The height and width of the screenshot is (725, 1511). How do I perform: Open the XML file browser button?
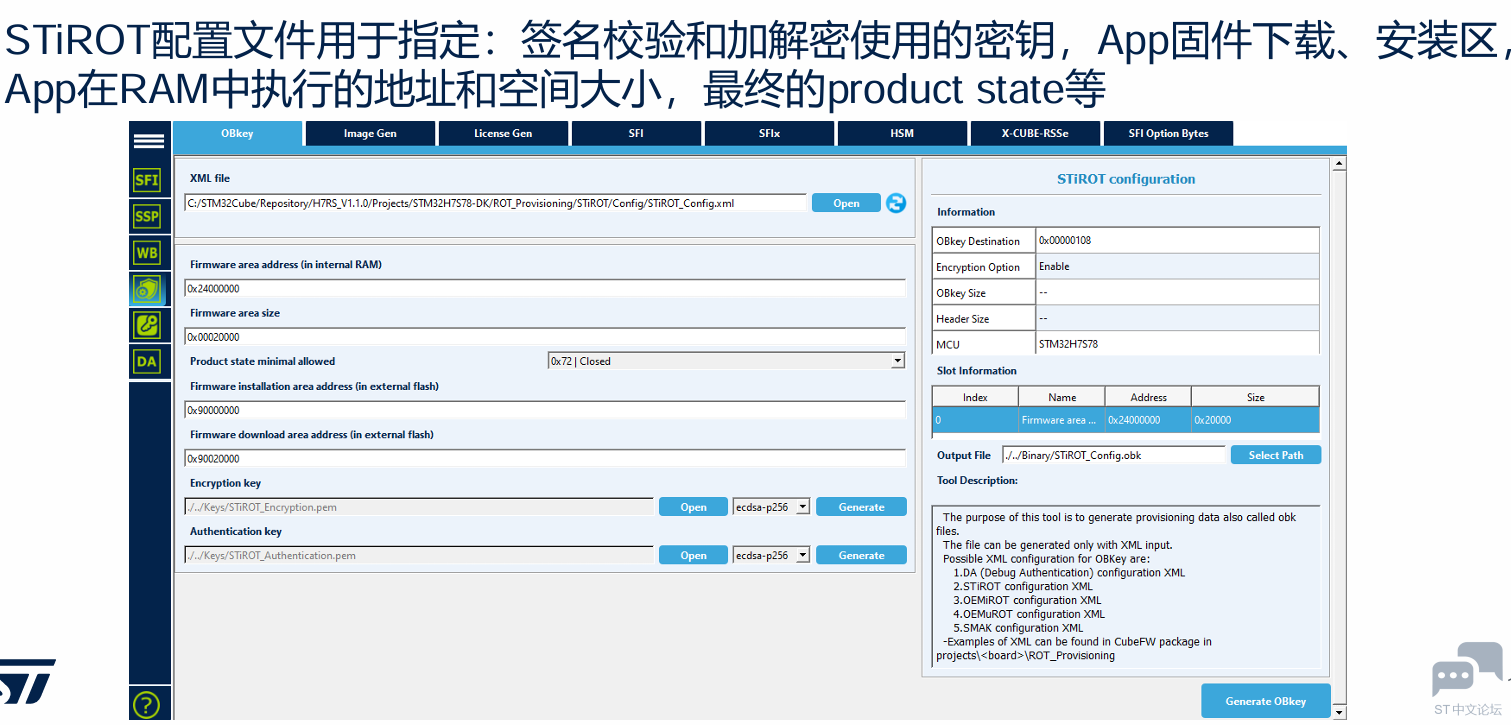point(846,203)
